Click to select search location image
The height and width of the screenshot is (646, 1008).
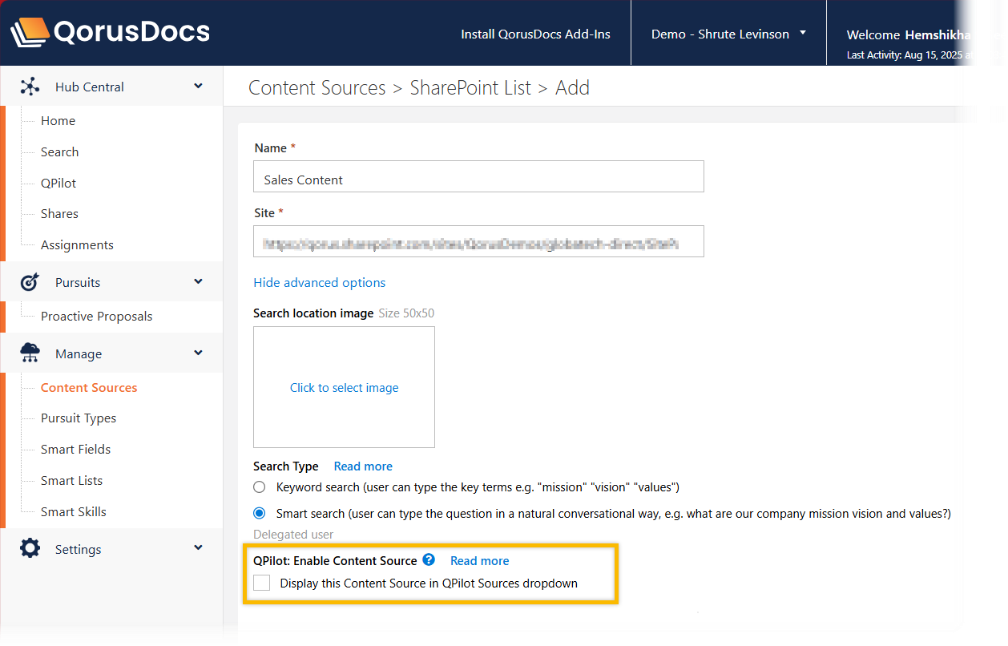coord(344,387)
